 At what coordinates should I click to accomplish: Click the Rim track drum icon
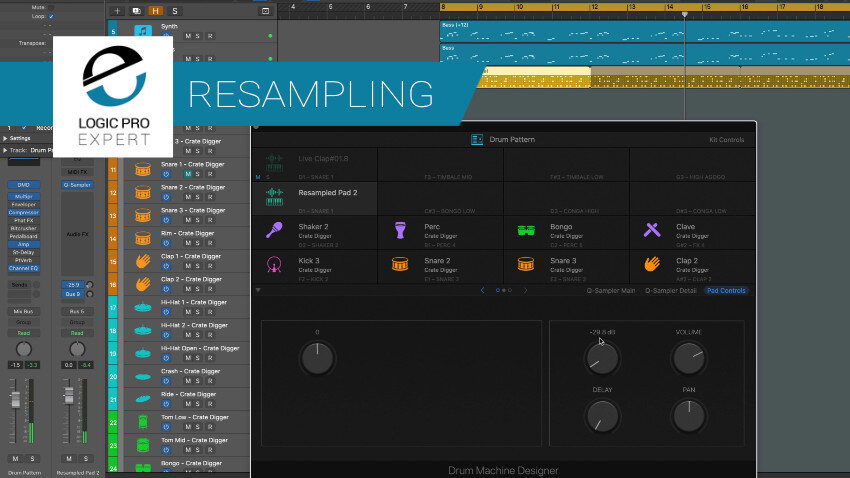click(x=143, y=238)
